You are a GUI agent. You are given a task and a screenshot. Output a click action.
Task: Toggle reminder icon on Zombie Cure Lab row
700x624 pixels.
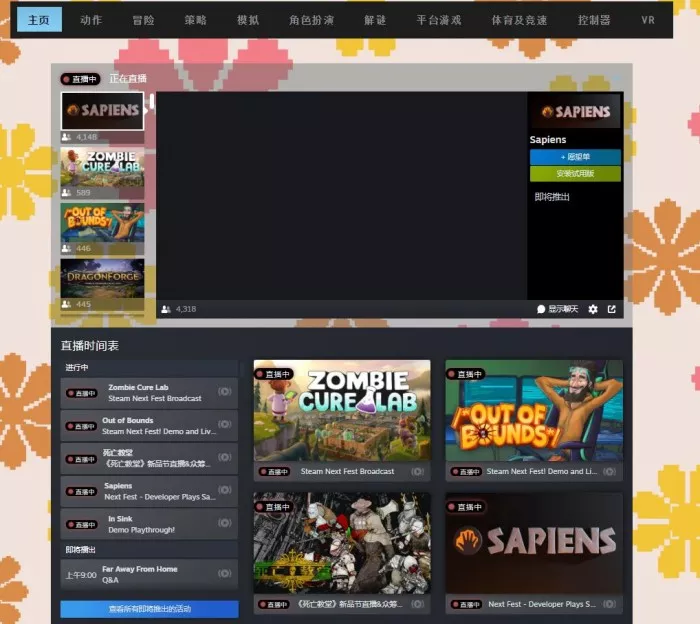[x=225, y=391]
